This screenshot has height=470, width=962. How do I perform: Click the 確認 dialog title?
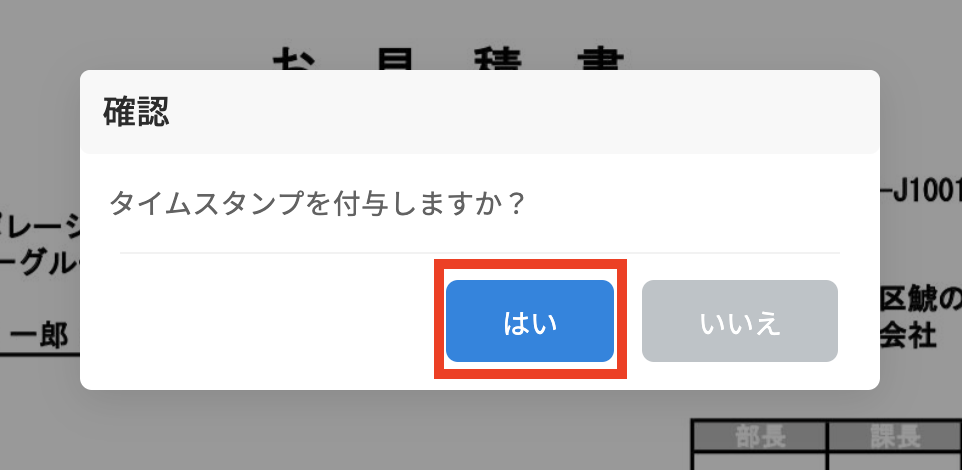click(x=136, y=112)
